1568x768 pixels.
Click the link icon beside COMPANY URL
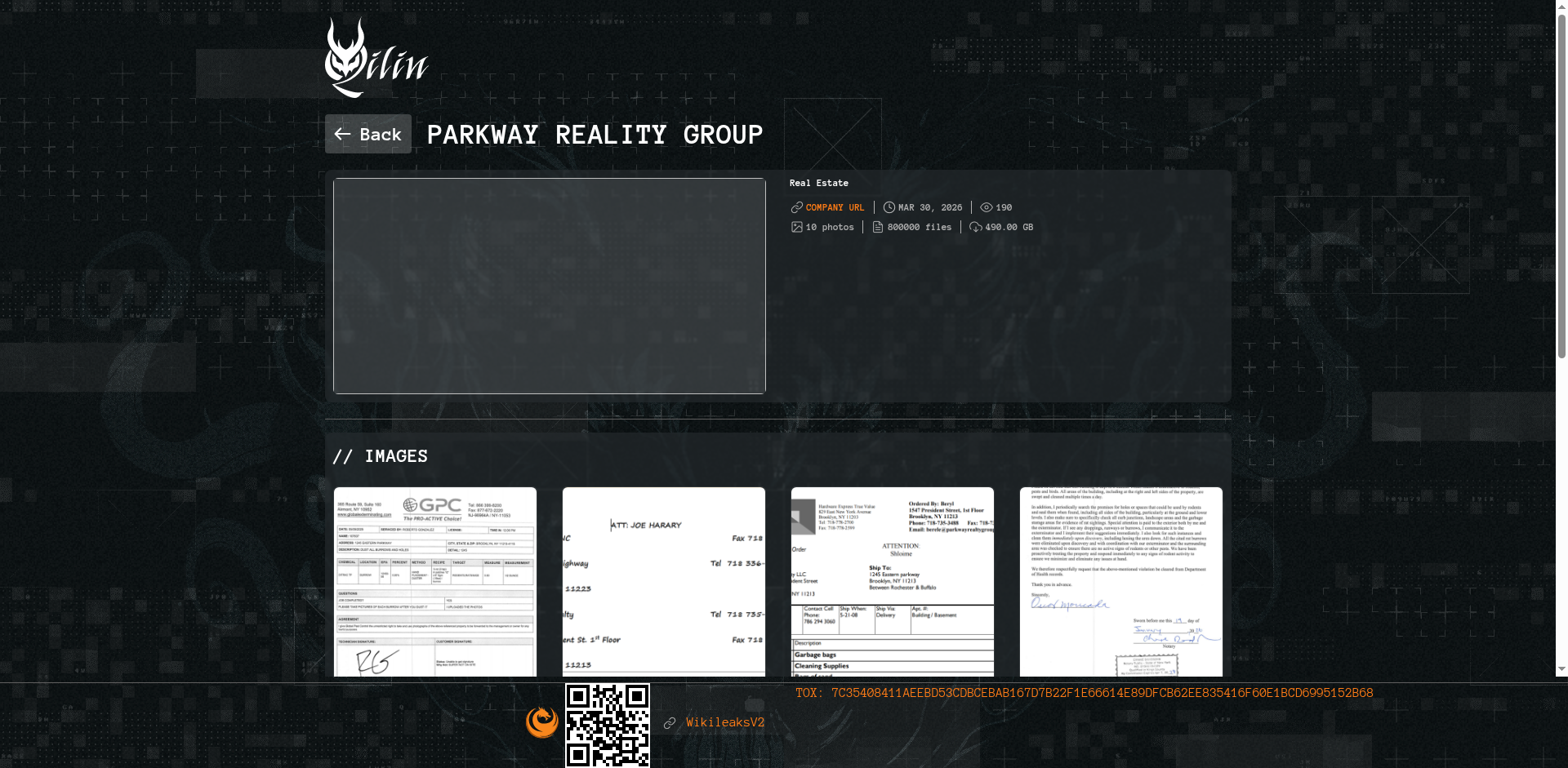pyautogui.click(x=797, y=207)
